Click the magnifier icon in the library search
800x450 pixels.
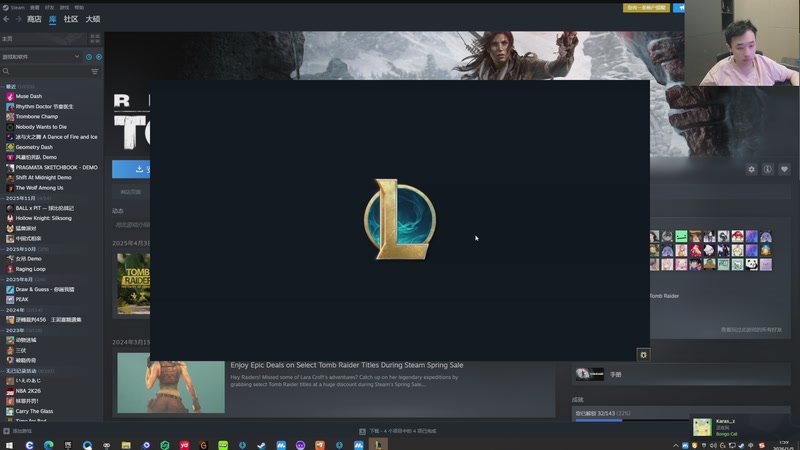click(x=6, y=71)
